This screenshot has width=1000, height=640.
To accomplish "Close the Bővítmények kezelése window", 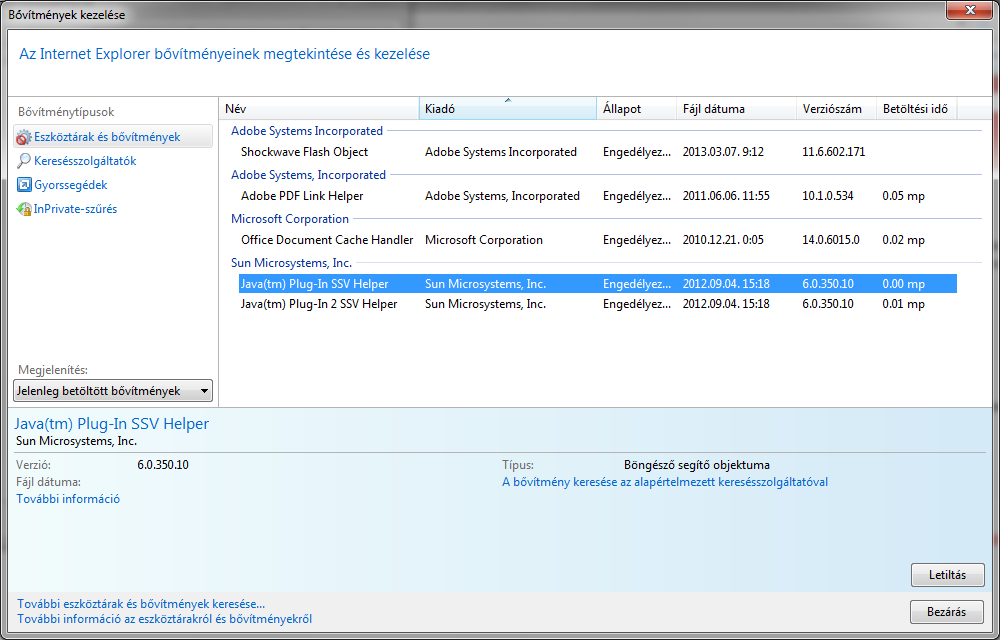I will tap(968, 9).
